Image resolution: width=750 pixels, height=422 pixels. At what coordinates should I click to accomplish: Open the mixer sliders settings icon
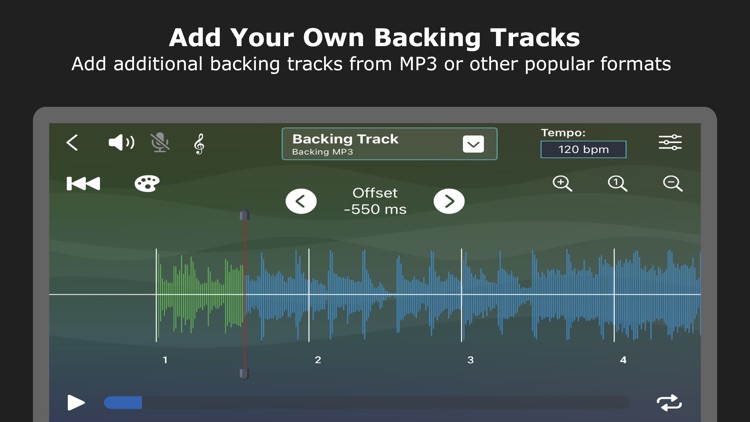tap(670, 143)
